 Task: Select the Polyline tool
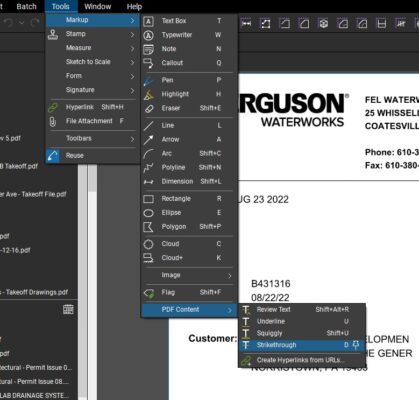[189, 168]
